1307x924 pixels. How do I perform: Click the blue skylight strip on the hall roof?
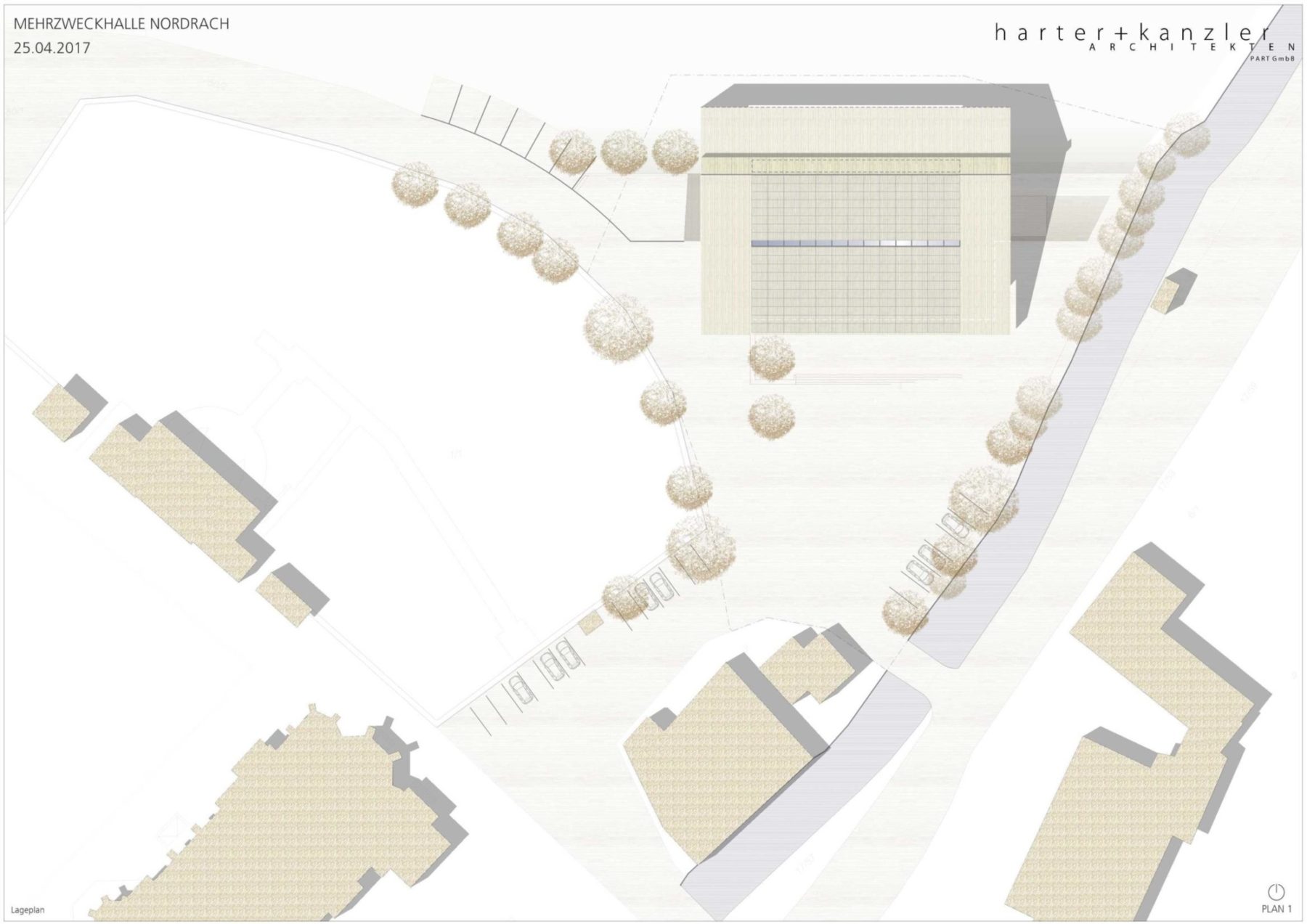(855, 244)
